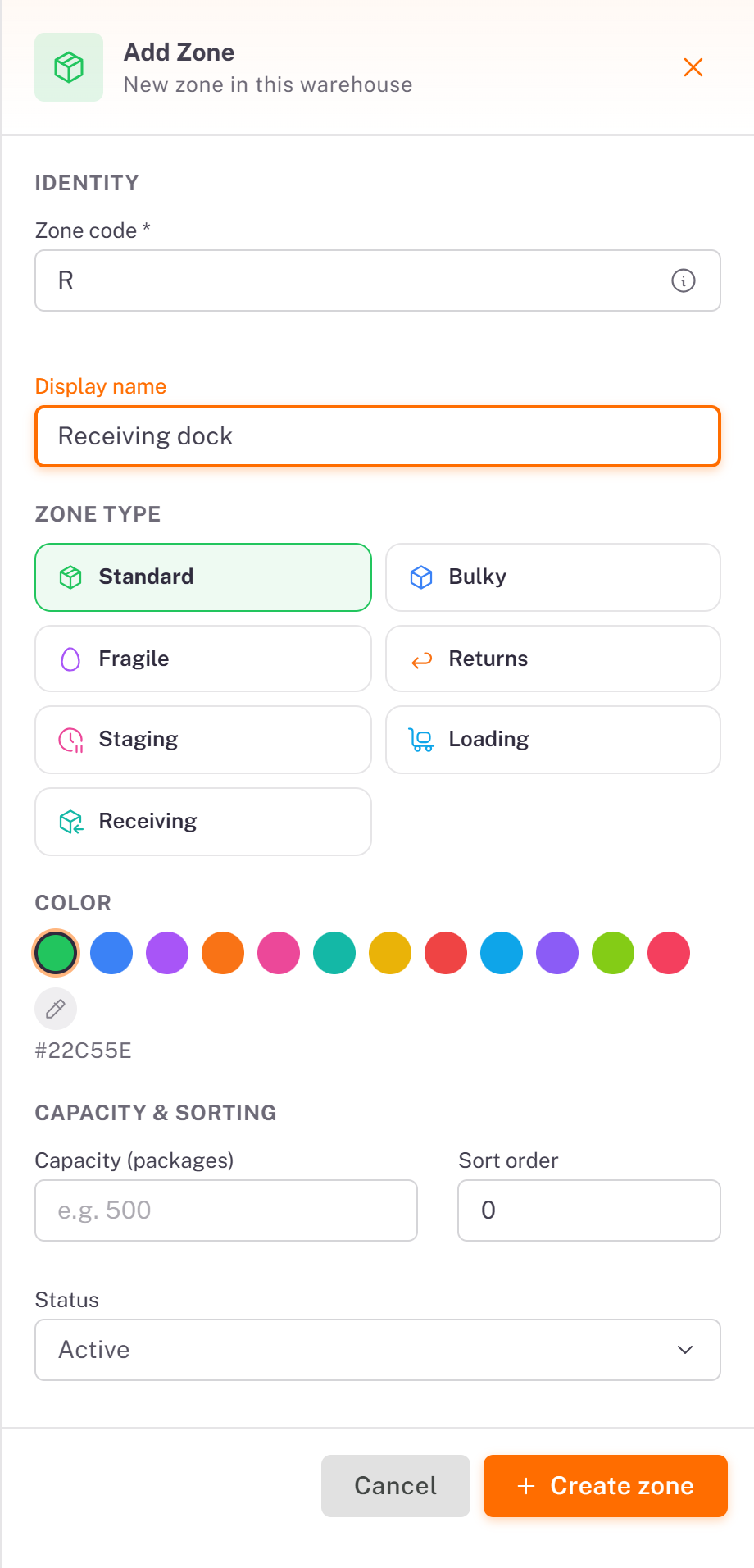
Task: Click the Fragile egg icon
Action: click(x=71, y=659)
